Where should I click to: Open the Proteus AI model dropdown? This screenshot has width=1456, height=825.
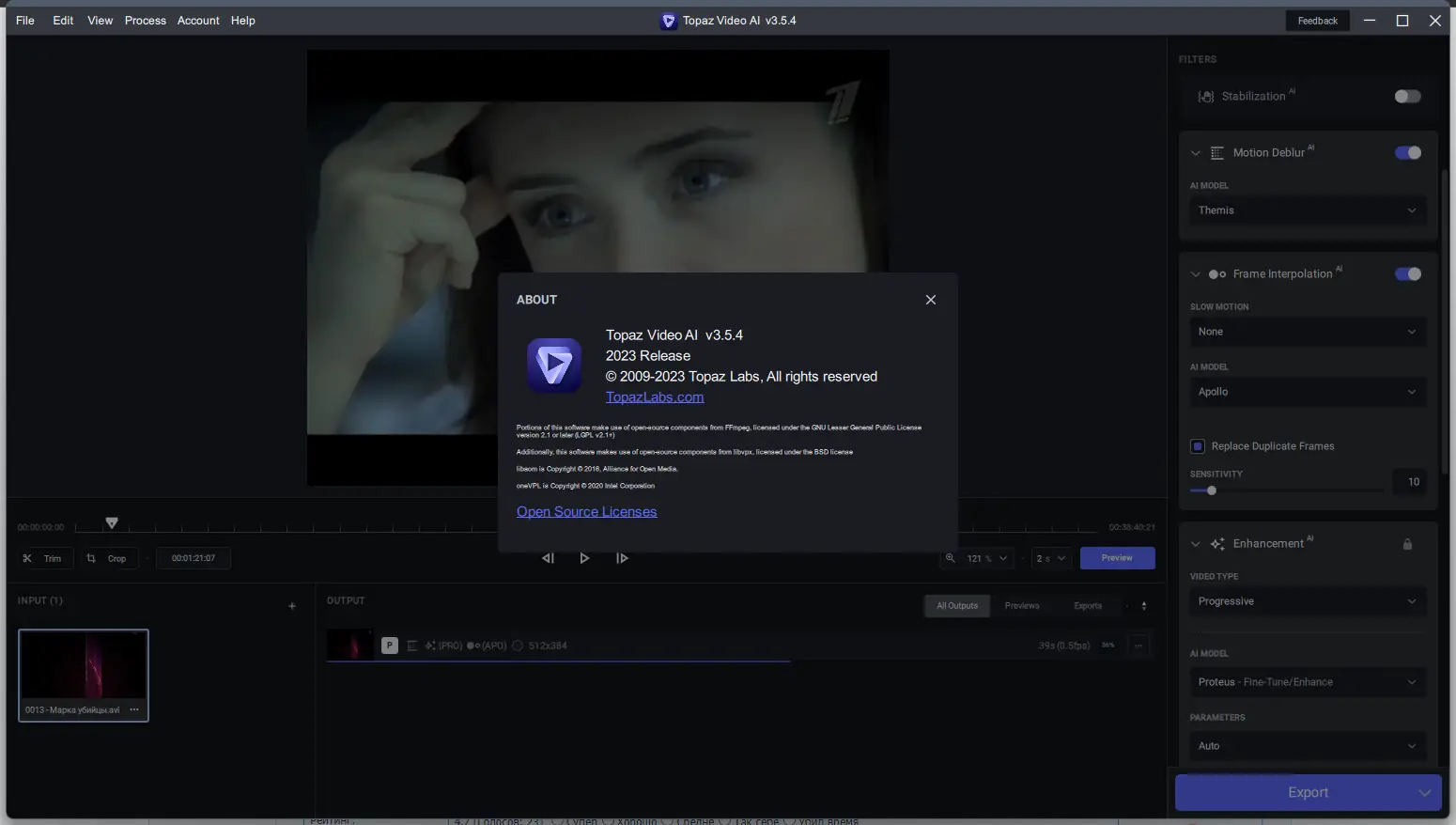click(1308, 682)
